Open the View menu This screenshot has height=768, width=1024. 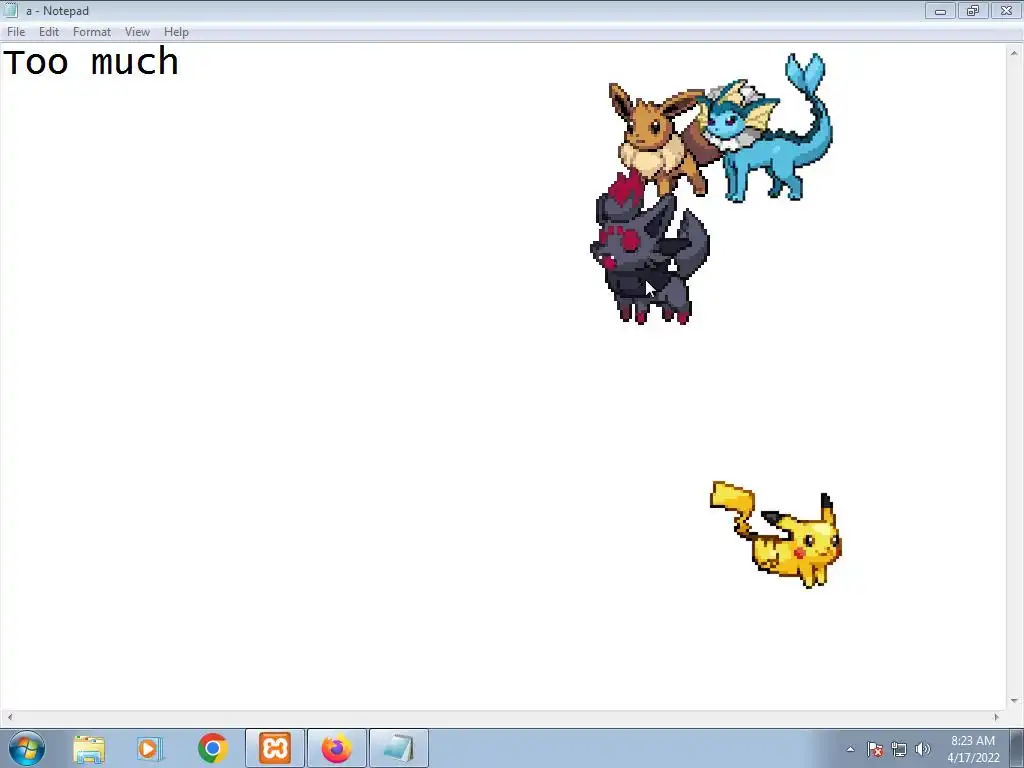click(137, 31)
